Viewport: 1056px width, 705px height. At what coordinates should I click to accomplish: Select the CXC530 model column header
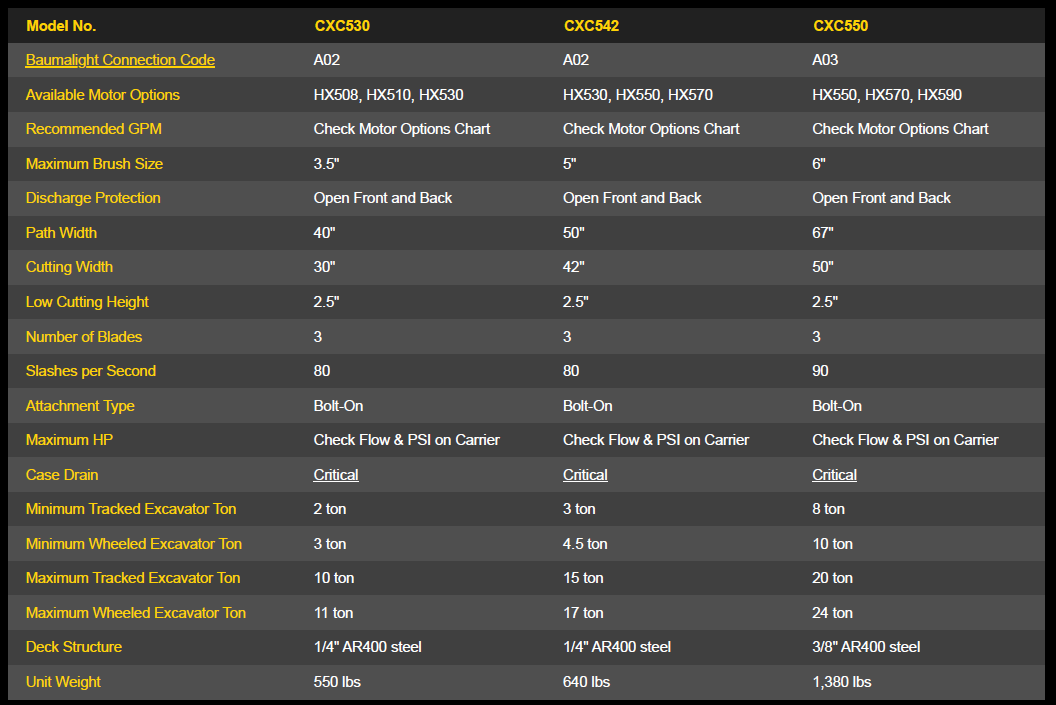(342, 26)
